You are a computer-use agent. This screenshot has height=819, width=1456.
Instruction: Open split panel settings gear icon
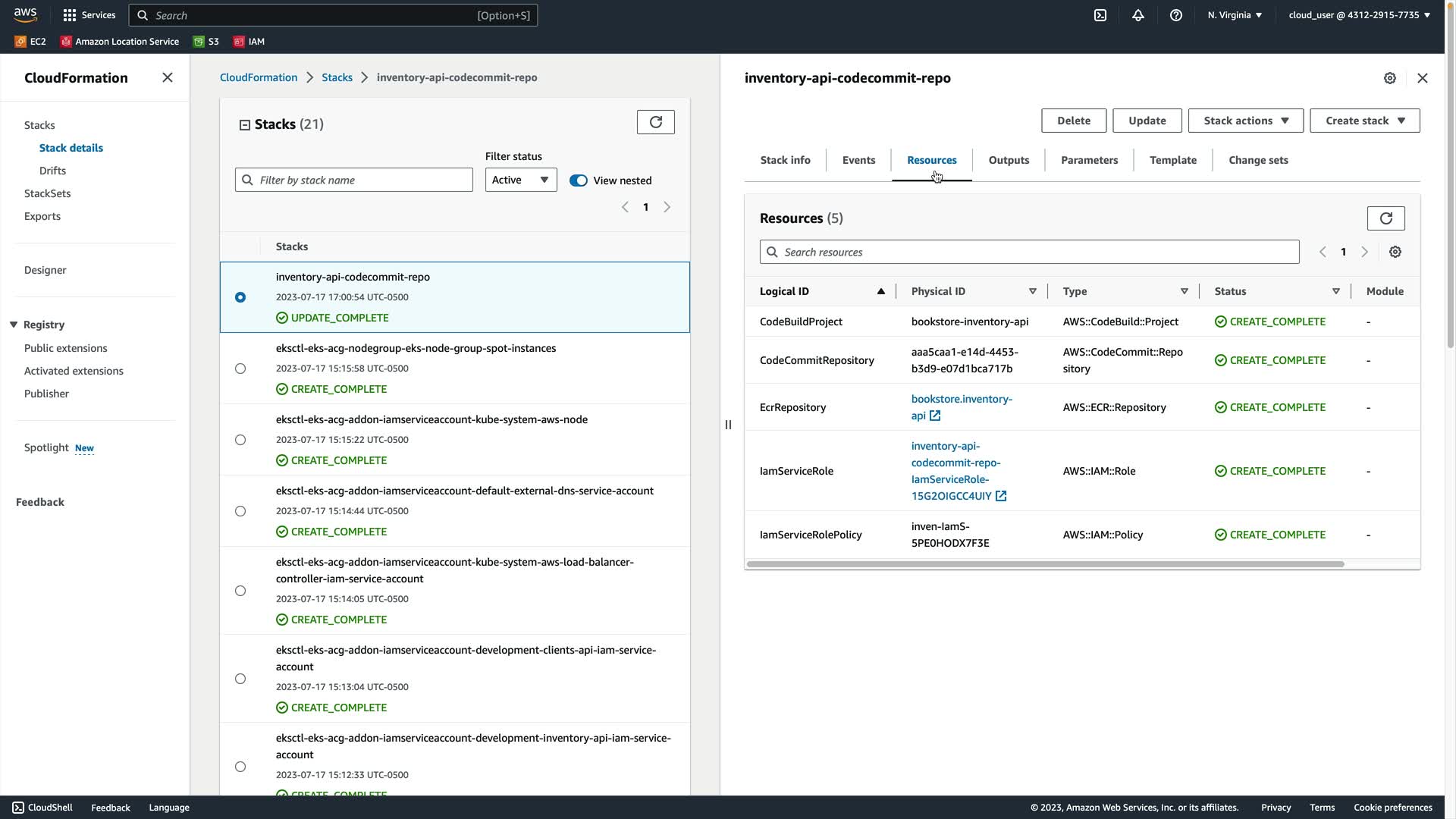1389,78
